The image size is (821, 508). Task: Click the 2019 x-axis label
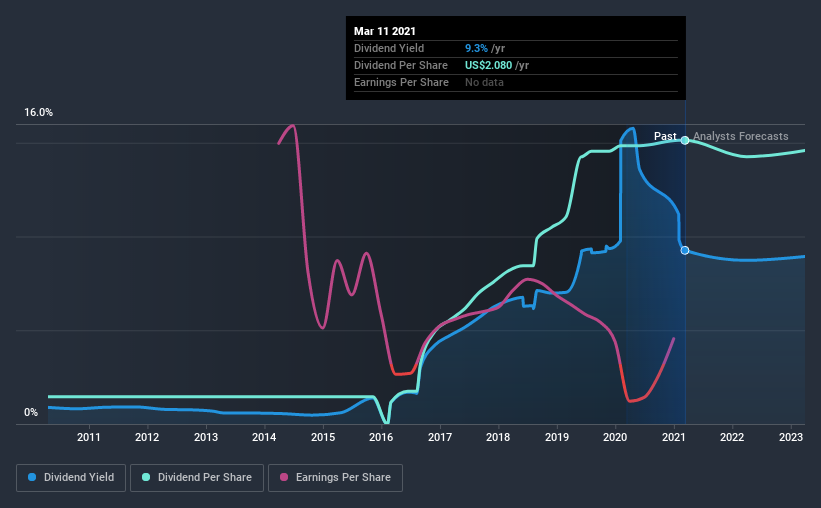(x=557, y=437)
